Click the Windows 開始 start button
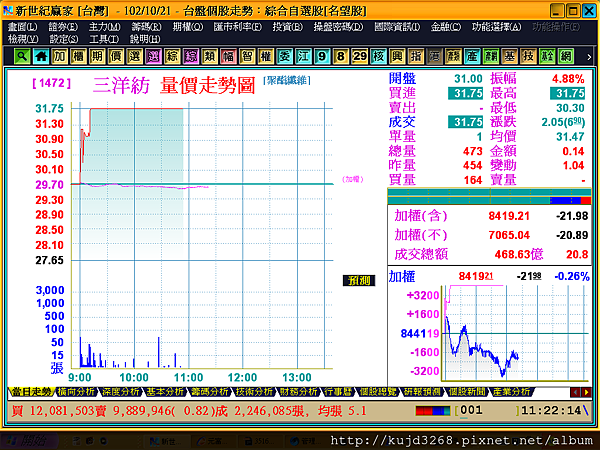Screen dimensions: 600x450 point(29,441)
